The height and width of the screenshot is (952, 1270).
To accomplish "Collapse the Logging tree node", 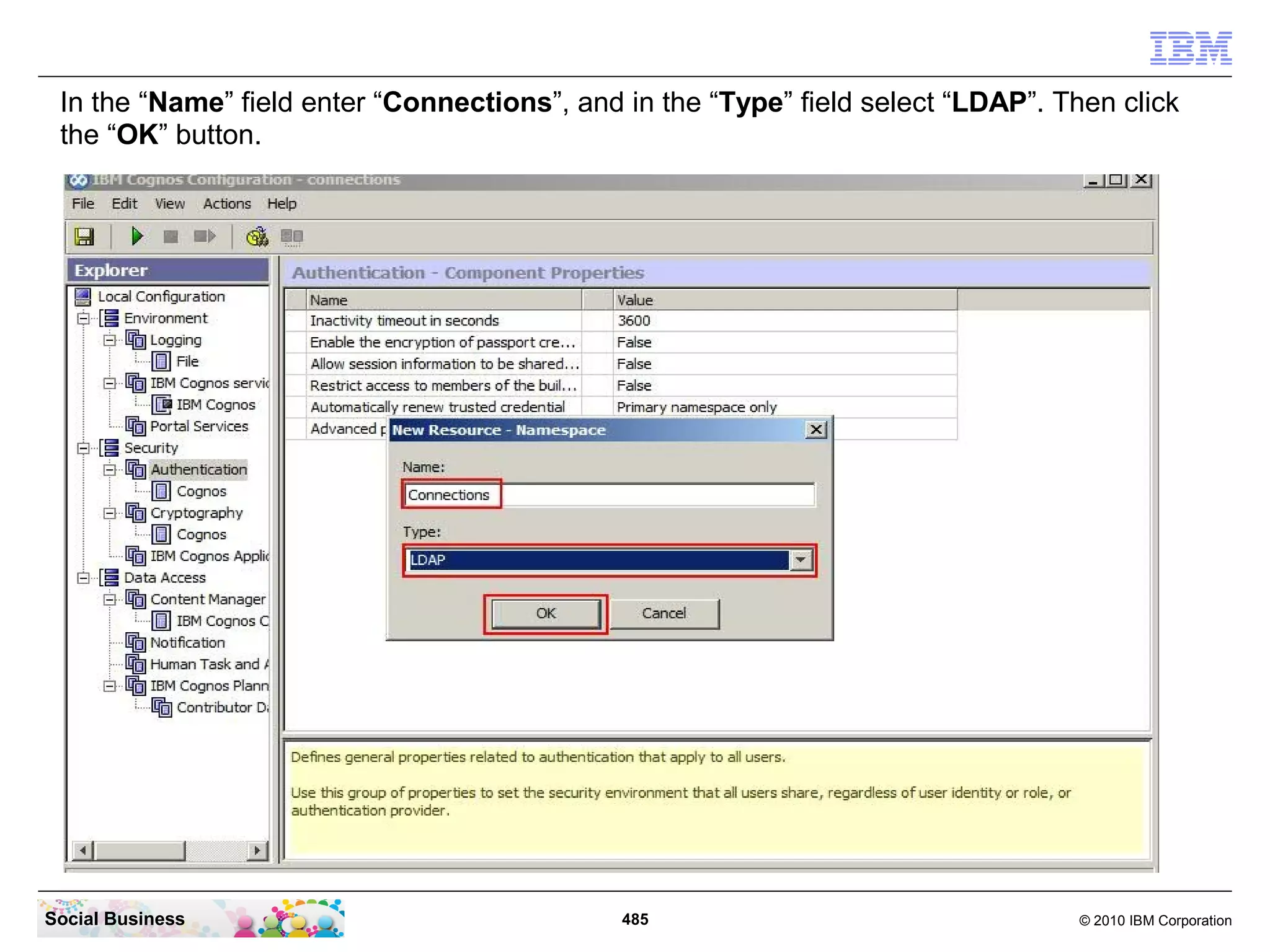I will (x=109, y=340).
